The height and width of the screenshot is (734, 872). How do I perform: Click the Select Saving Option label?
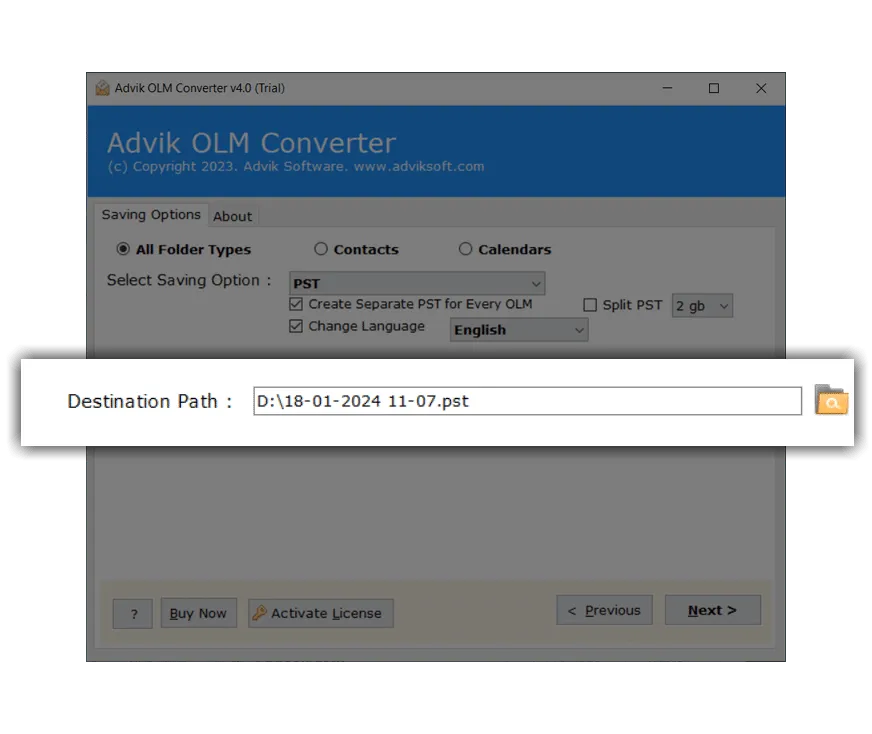pos(189,280)
